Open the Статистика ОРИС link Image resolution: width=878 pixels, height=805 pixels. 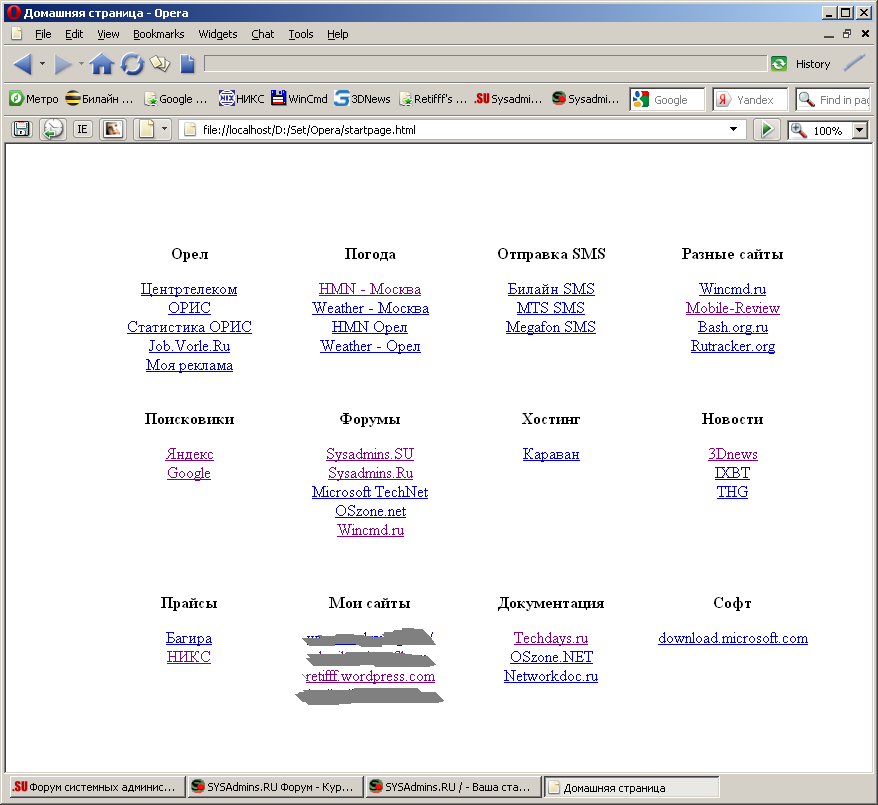click(x=189, y=327)
